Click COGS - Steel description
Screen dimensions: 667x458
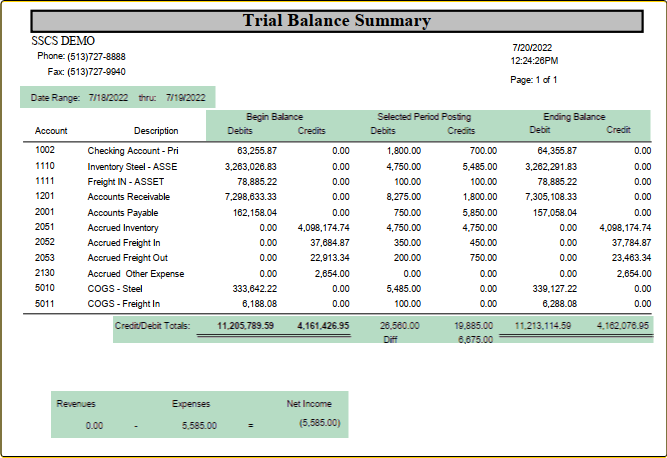click(115, 288)
